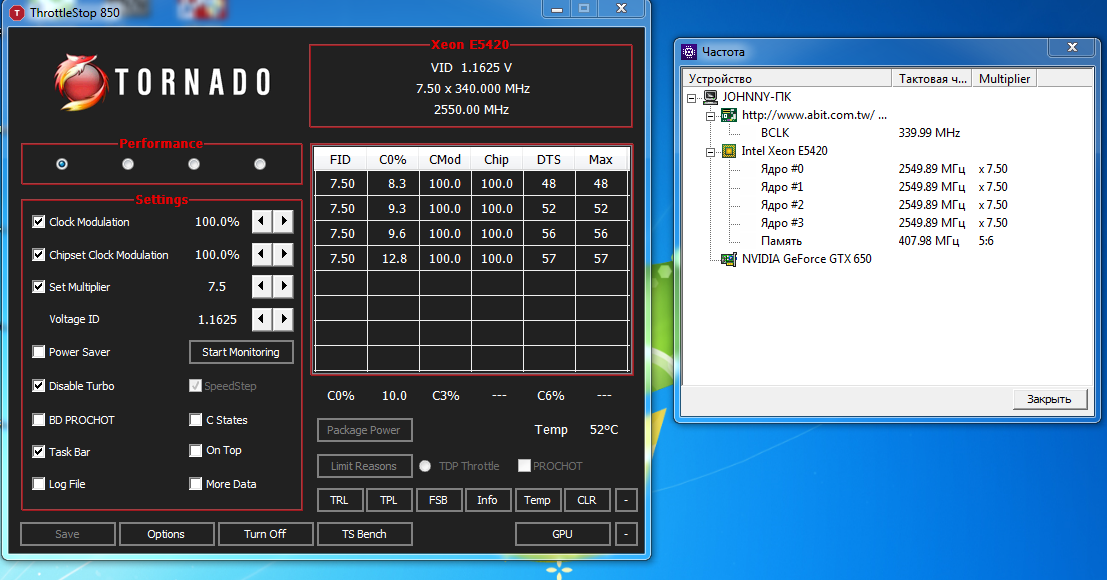Select Ядро #2 row
Image resolution: width=1107 pixels, height=580 pixels.
coord(782,205)
